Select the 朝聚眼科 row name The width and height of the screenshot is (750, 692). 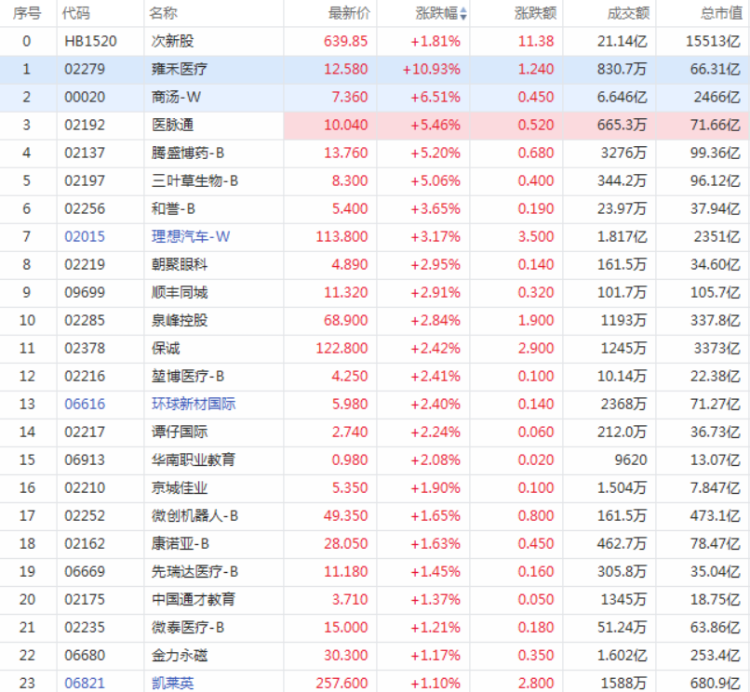(179, 264)
